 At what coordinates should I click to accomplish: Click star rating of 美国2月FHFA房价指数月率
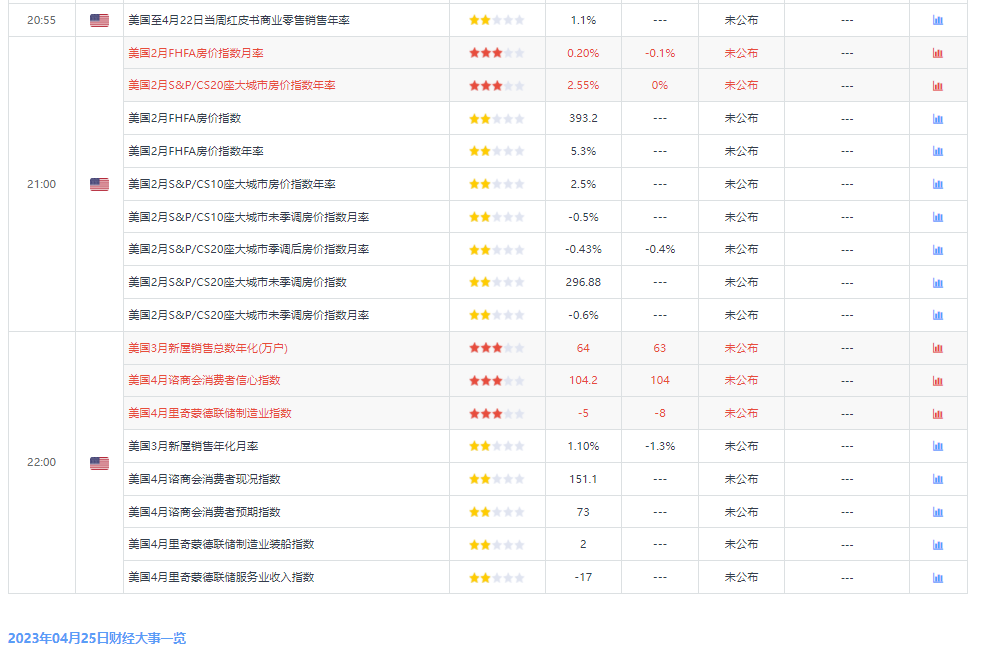496,53
